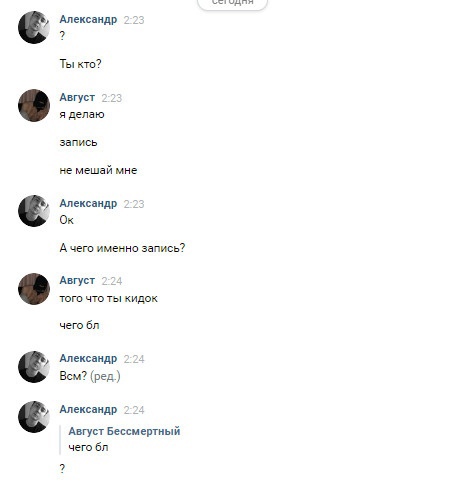Screen dimensions: 457x493
Task: Open sender name Александр above "Ты кто?"
Action: coord(88,20)
